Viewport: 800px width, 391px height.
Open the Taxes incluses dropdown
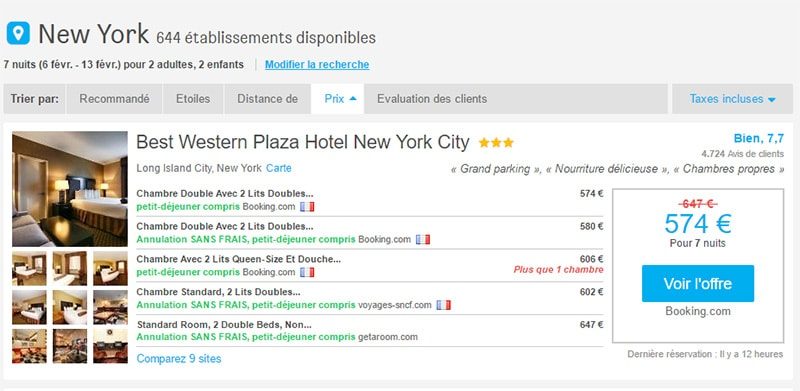(732, 99)
